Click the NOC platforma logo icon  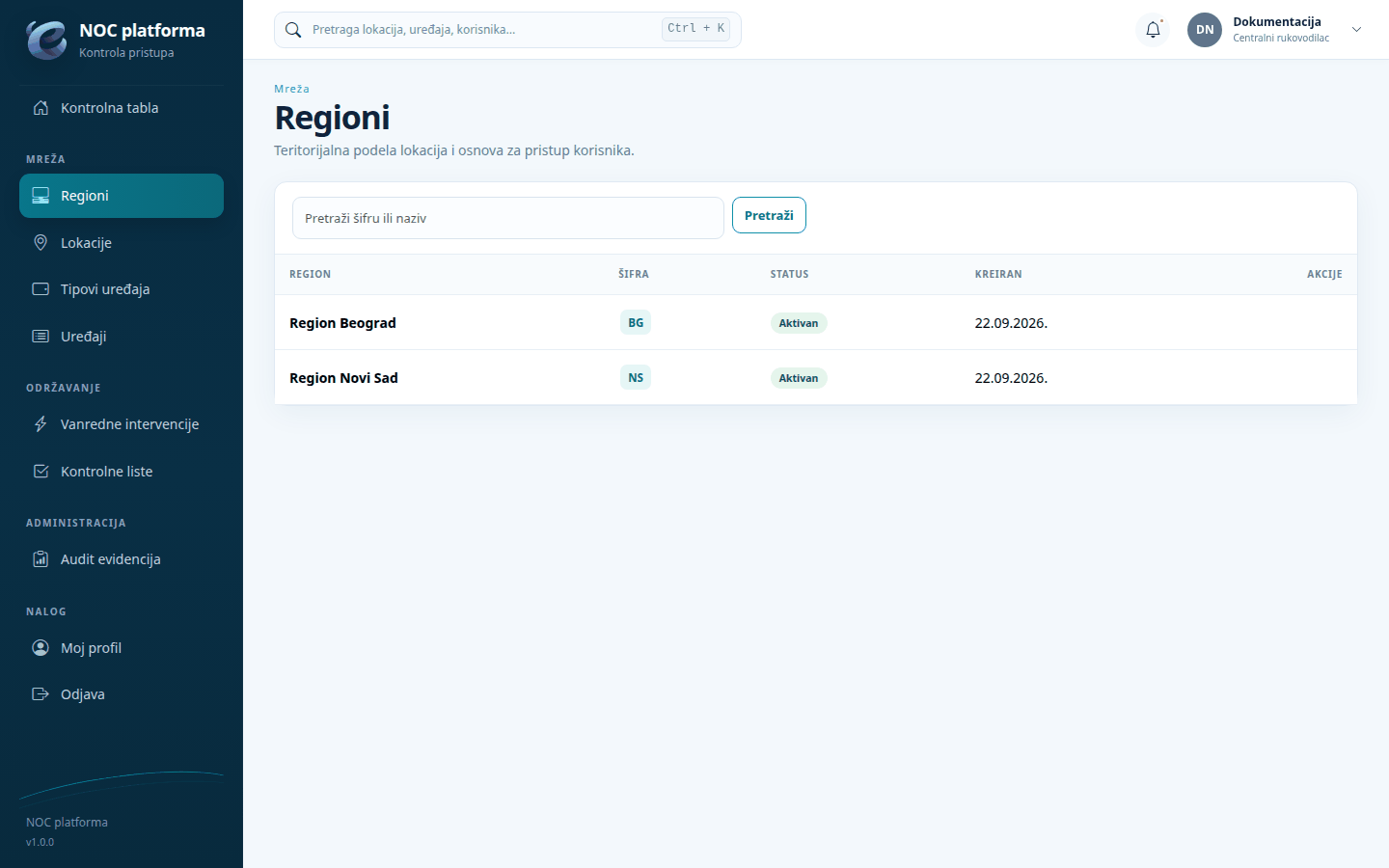tap(46, 40)
